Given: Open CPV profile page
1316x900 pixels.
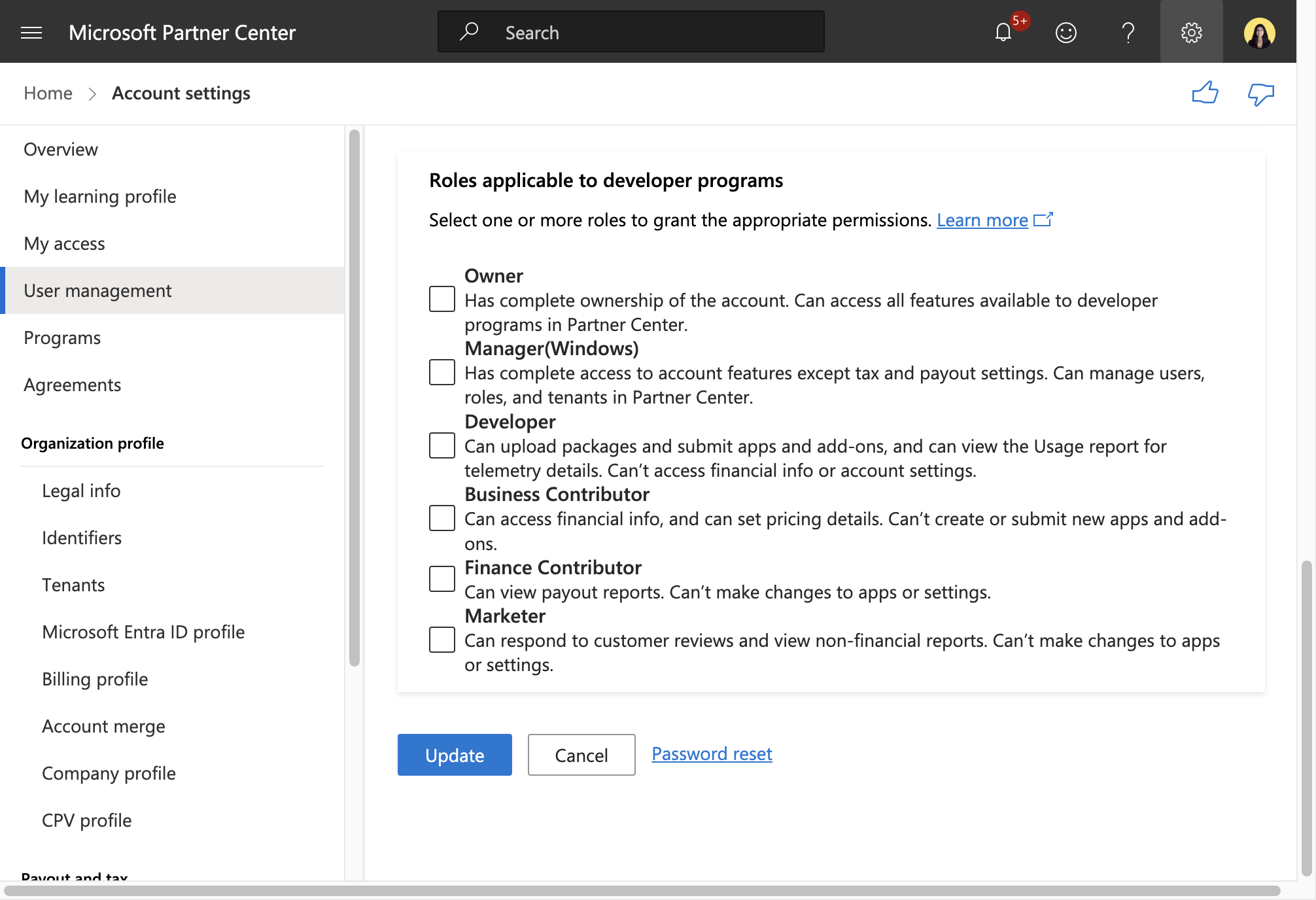Looking at the screenshot, I should point(173,820).
